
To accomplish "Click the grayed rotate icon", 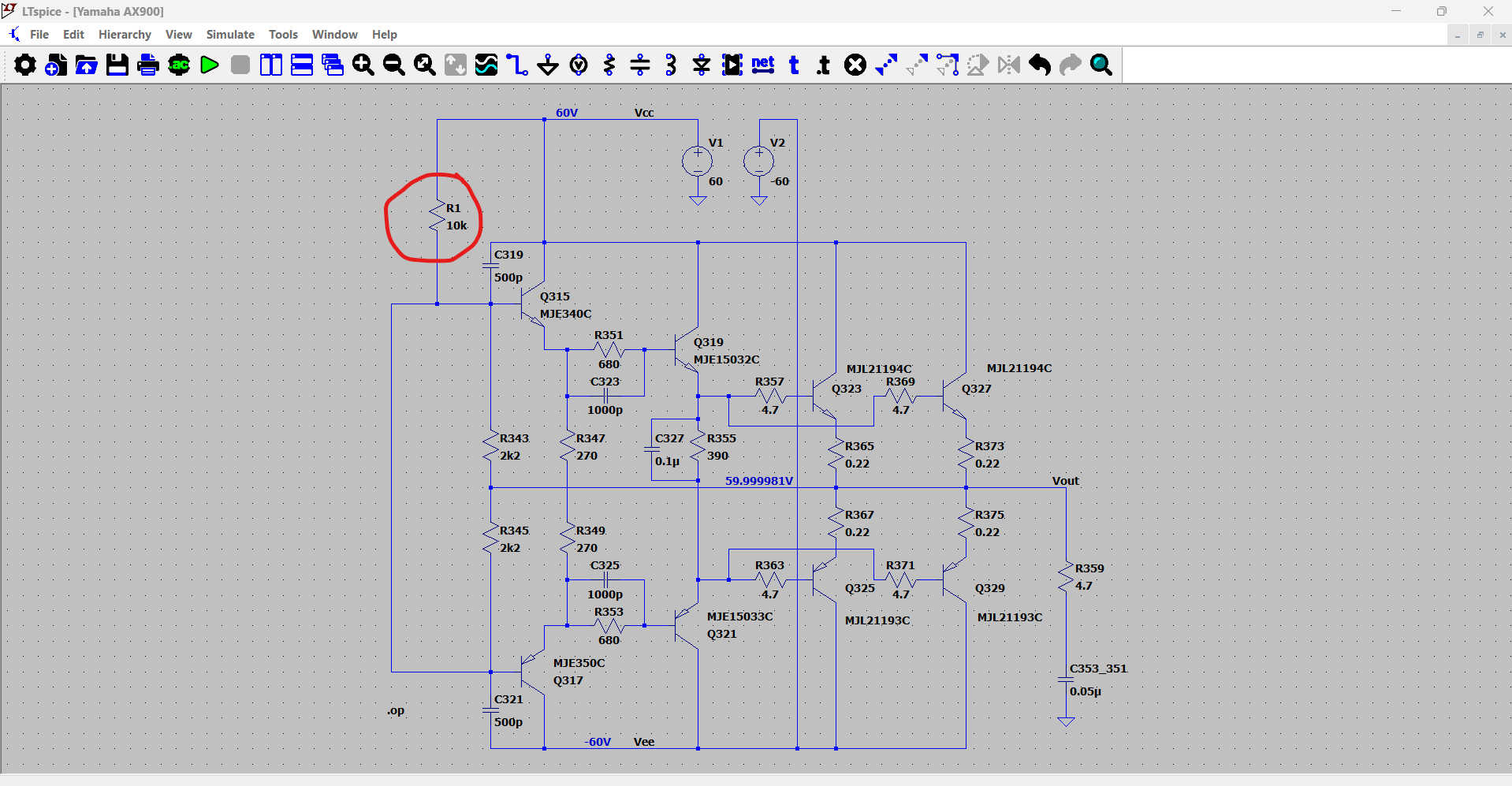I will (978, 65).
